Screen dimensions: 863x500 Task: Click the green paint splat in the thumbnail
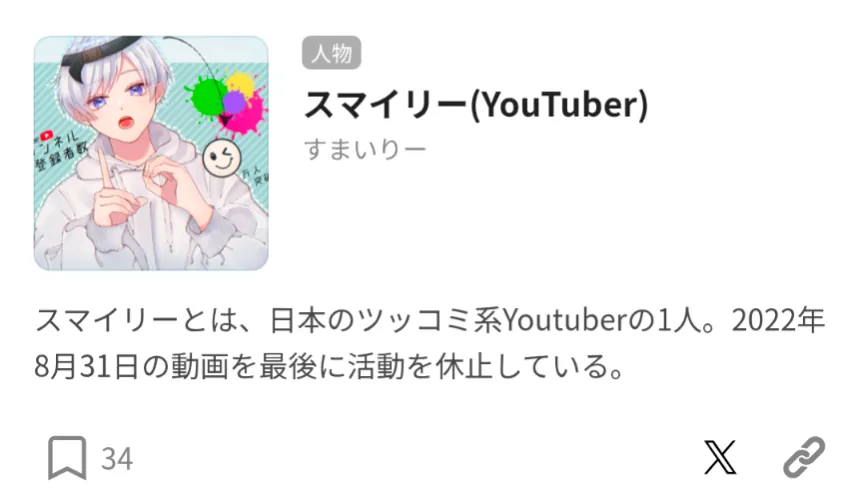pos(207,95)
